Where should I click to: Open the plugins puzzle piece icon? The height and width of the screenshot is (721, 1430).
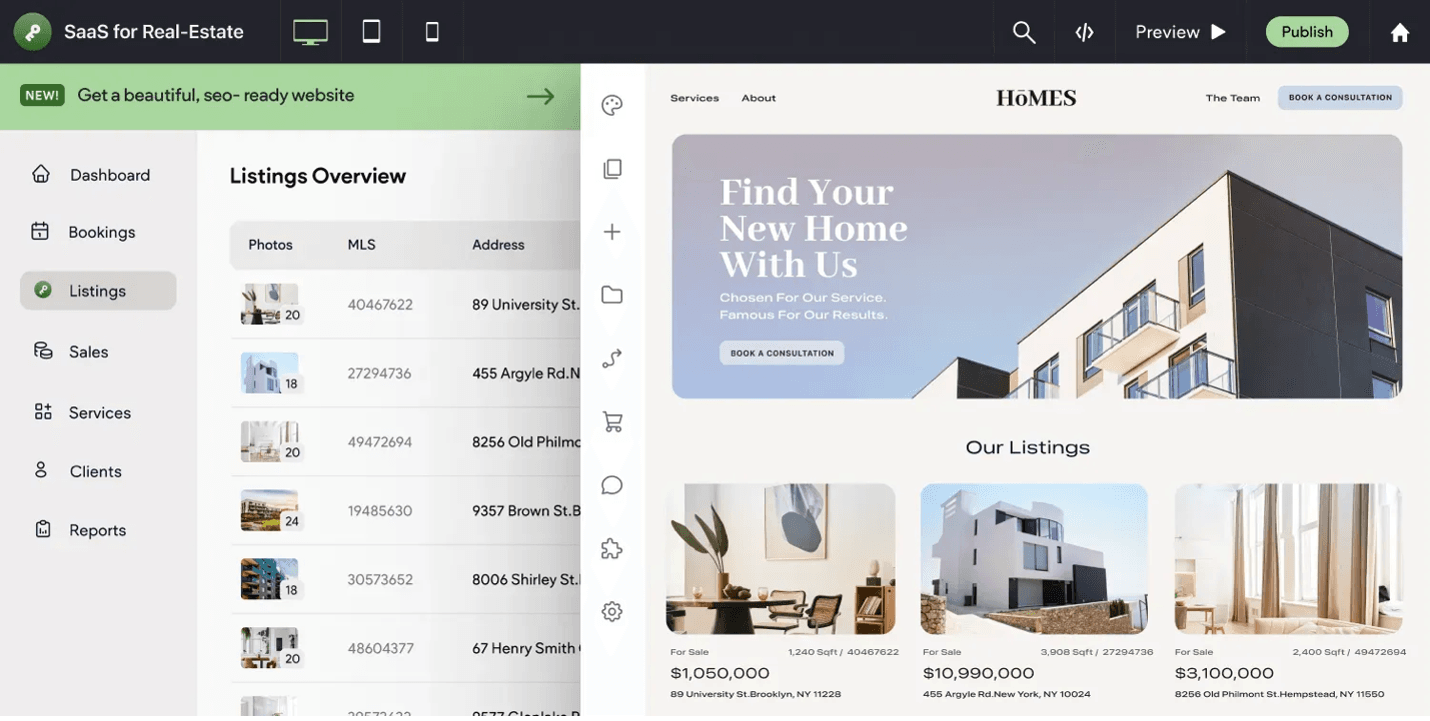611,548
